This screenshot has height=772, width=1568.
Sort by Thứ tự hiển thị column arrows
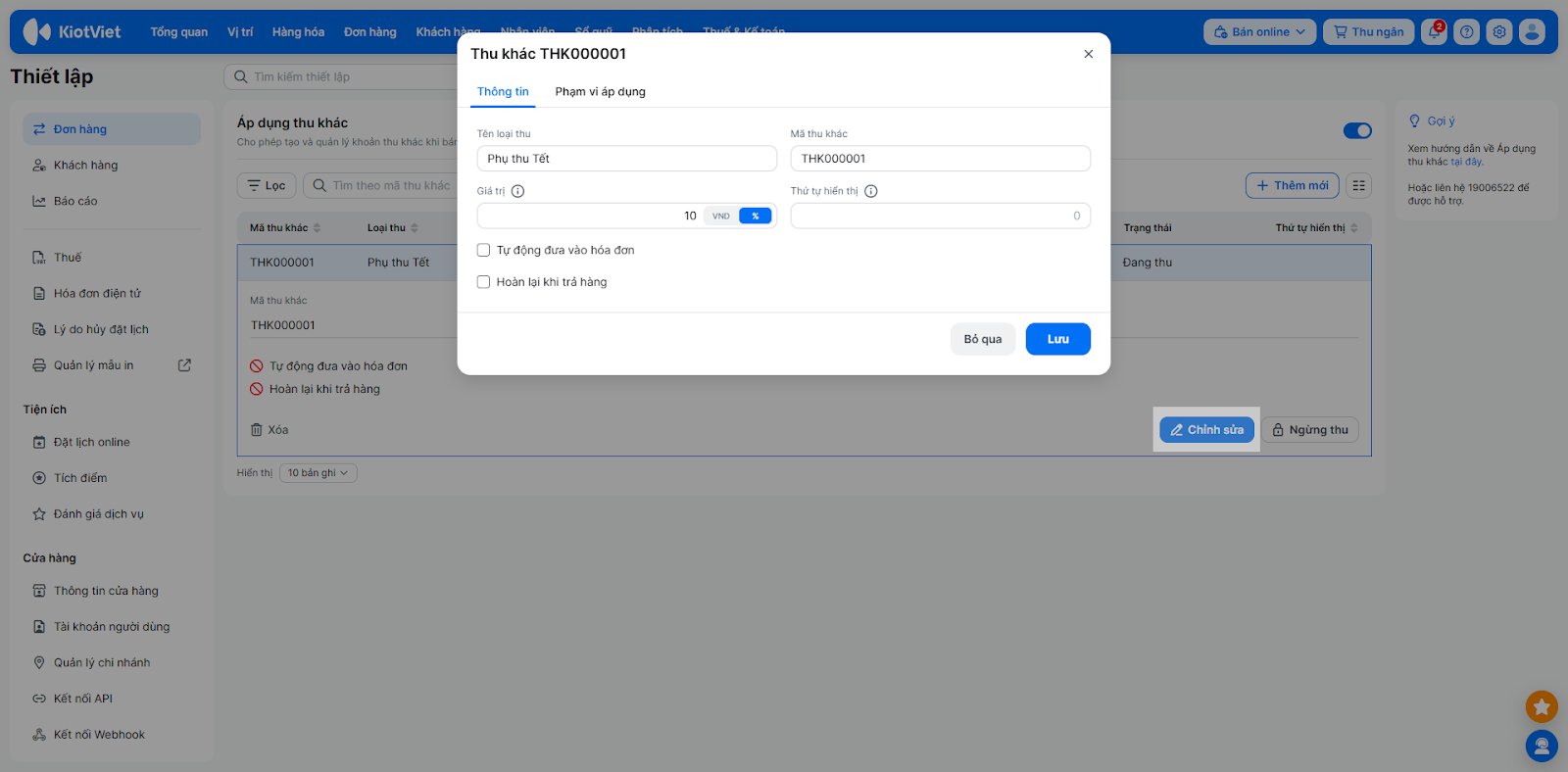point(1354,228)
